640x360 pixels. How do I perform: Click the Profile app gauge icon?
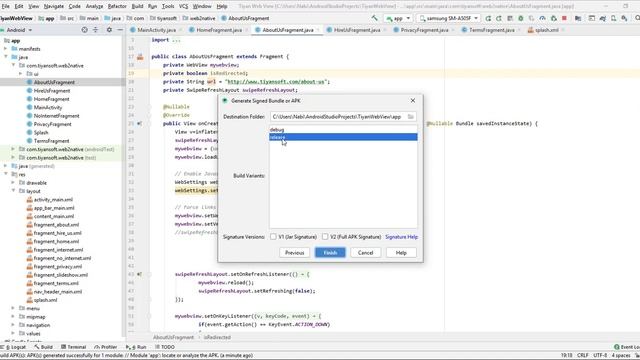[x=542, y=18]
